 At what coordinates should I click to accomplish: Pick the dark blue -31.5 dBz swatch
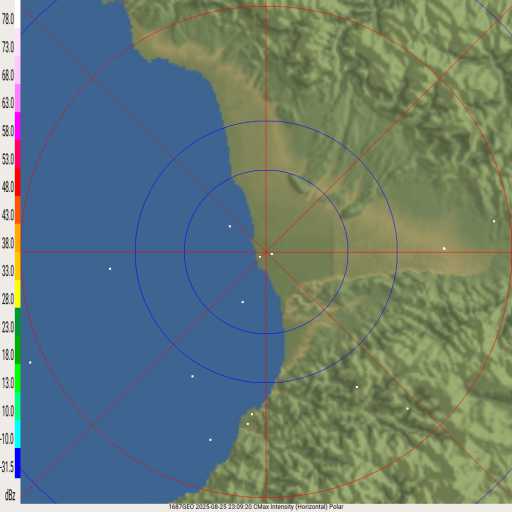point(18,463)
